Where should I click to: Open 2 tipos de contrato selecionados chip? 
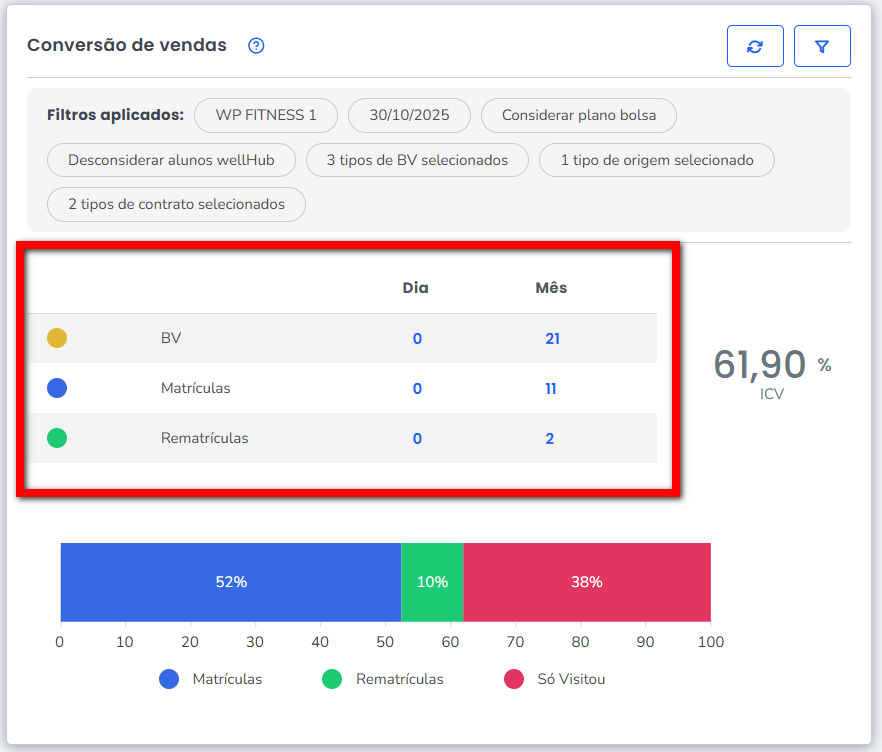176,204
